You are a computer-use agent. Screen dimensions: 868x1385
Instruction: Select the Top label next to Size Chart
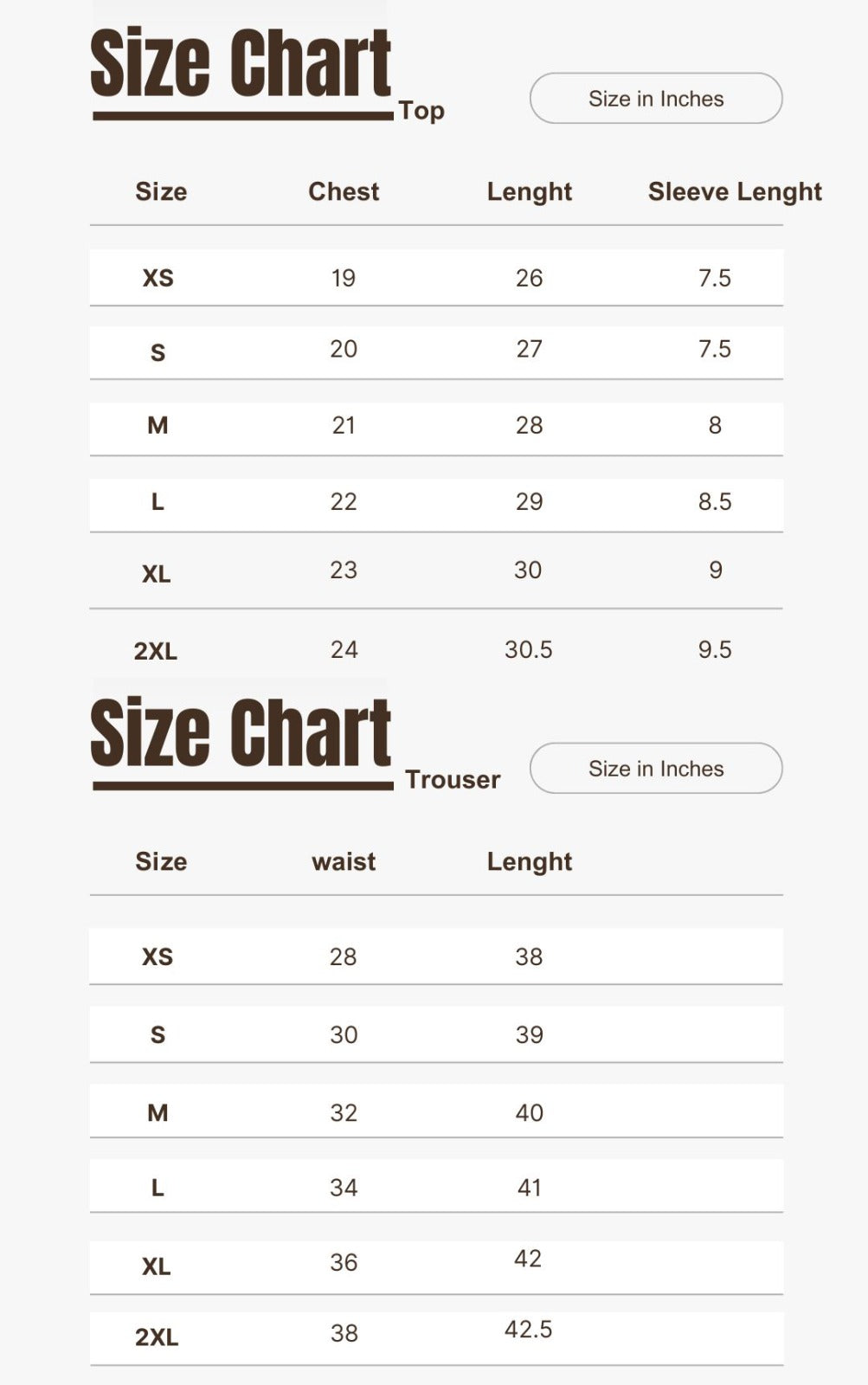421,111
